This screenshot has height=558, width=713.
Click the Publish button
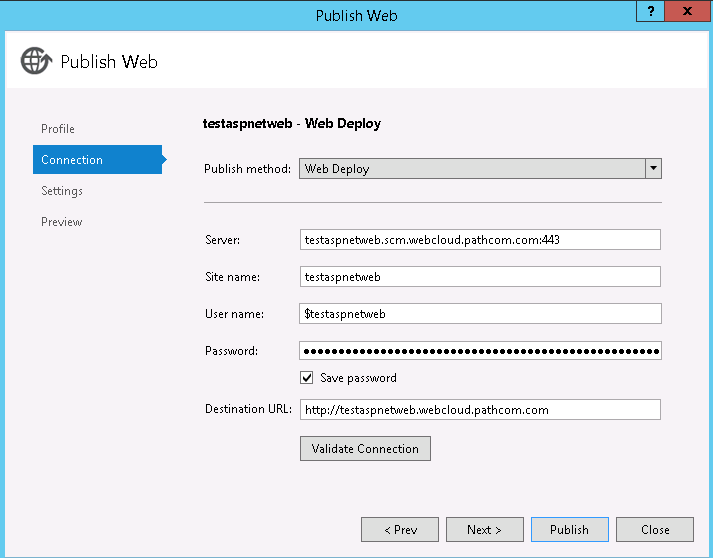(x=570, y=529)
